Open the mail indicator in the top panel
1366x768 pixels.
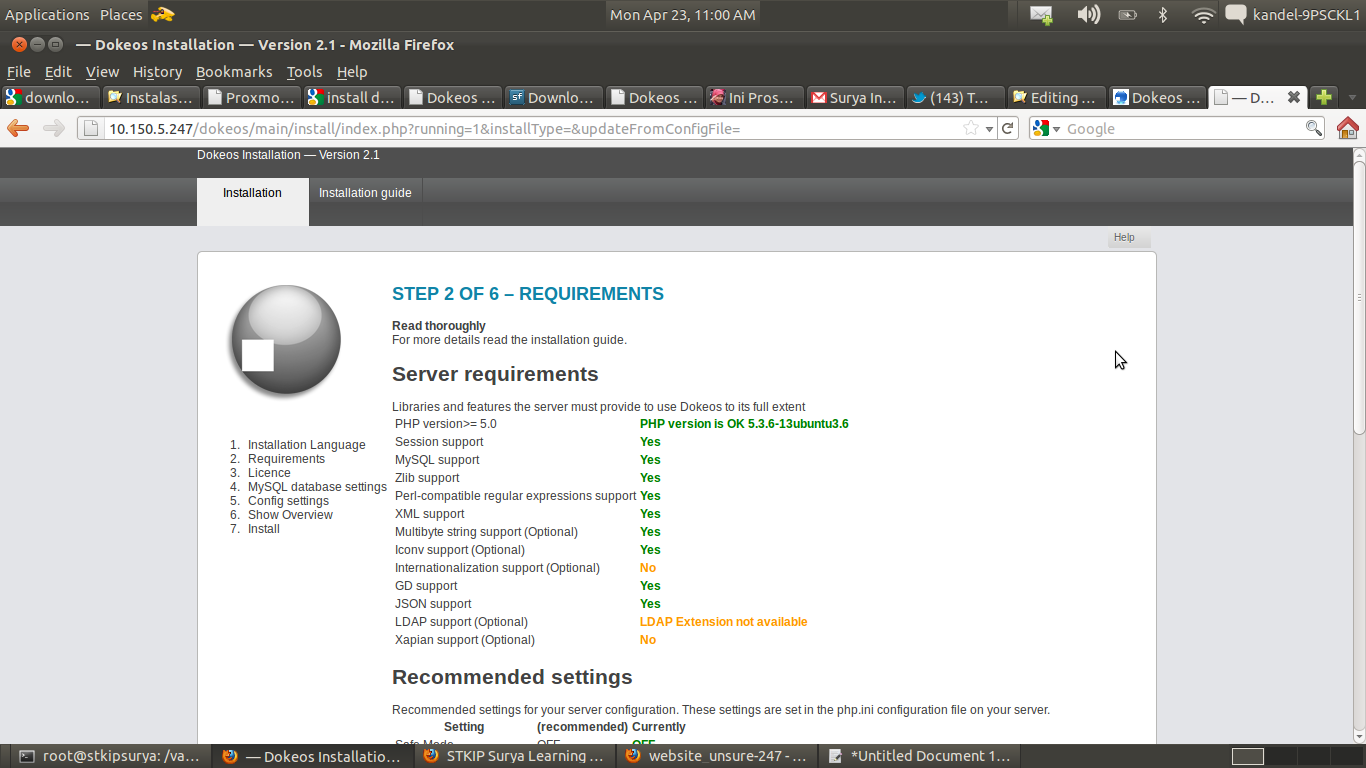point(1041,15)
